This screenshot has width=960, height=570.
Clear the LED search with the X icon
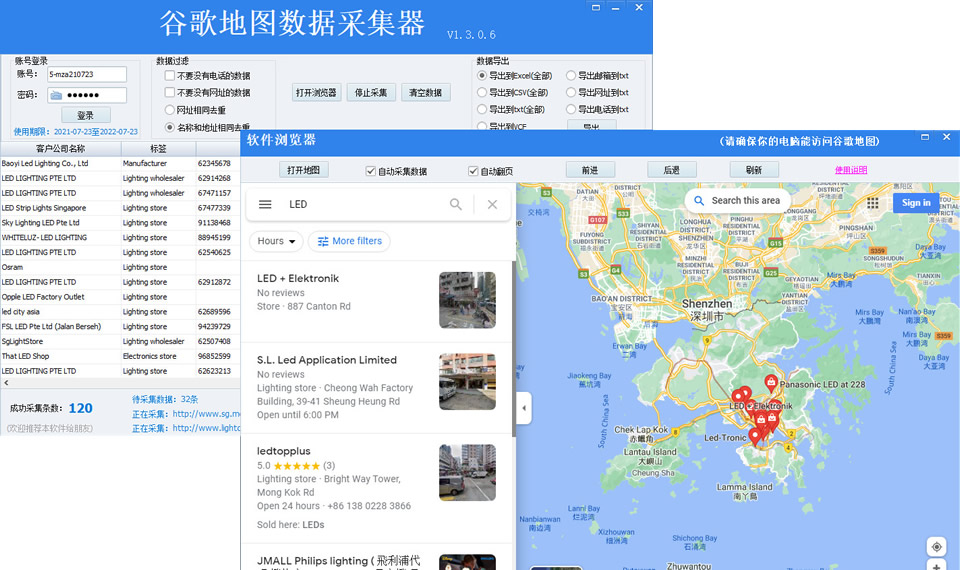[x=492, y=204]
